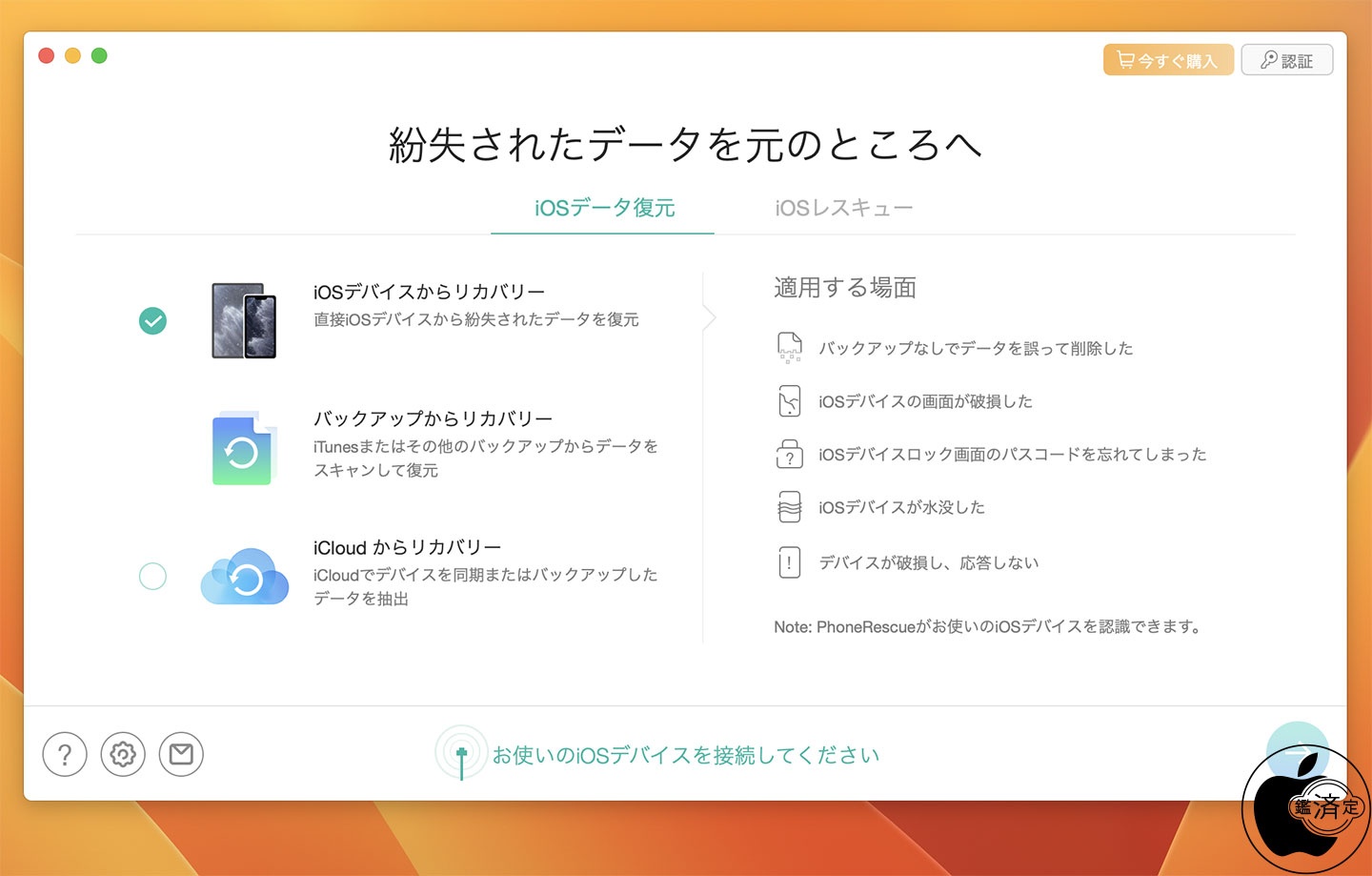Click the iCloud からリカバリー title text
Viewport: 1372px width, 876px height.
tap(407, 548)
